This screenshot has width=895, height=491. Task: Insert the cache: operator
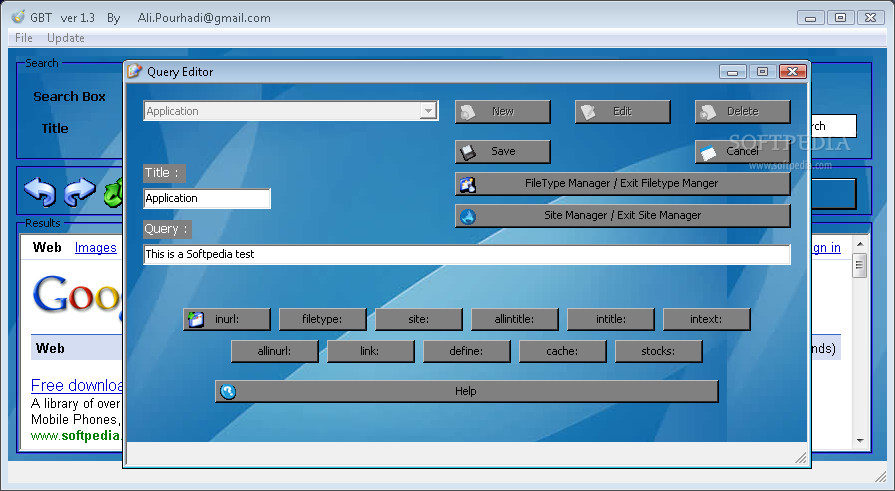click(x=562, y=351)
